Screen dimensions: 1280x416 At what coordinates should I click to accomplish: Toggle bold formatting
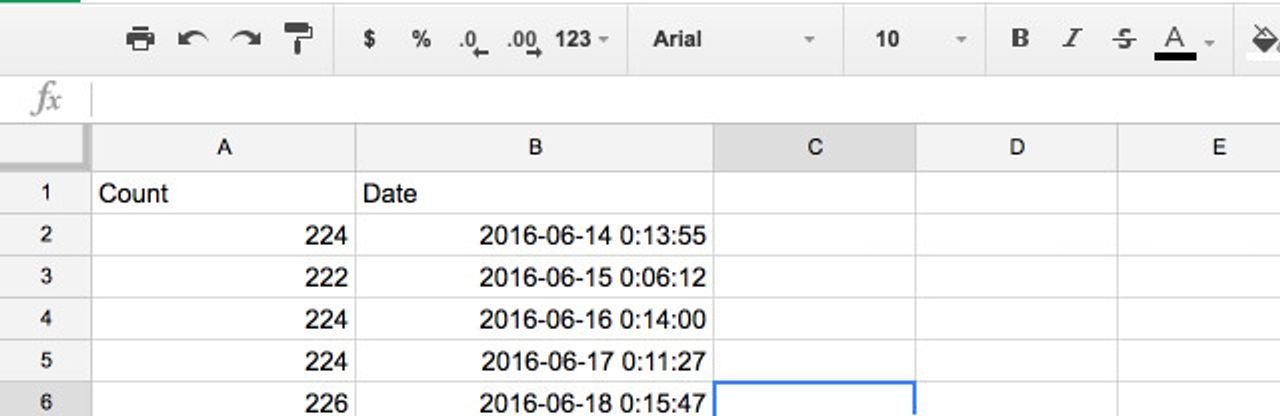1020,39
